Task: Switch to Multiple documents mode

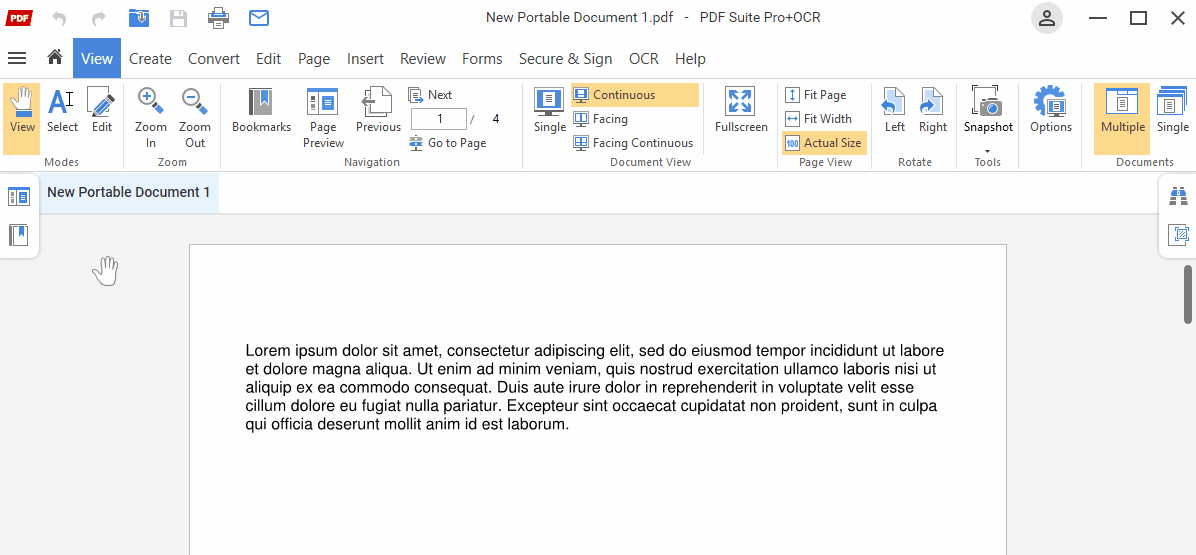Action: pyautogui.click(x=1122, y=118)
